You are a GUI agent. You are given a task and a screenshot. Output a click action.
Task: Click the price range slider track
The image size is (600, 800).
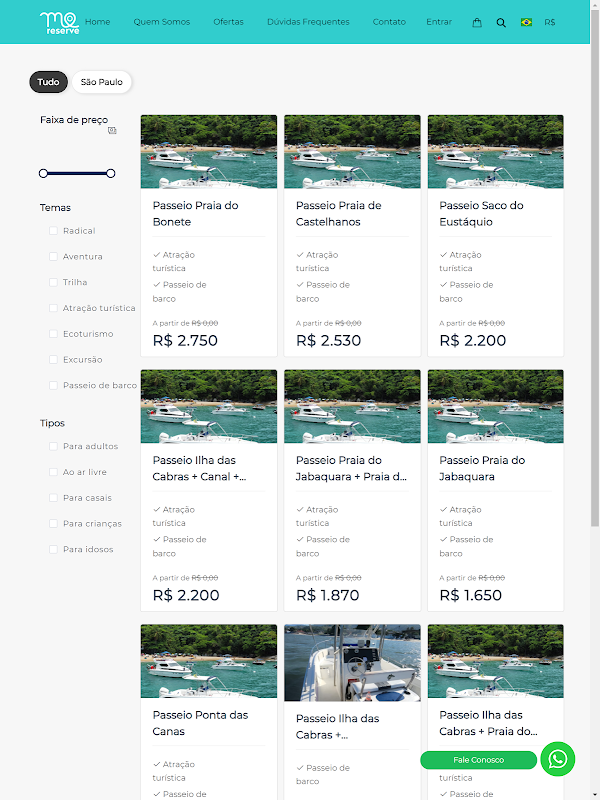point(77,173)
